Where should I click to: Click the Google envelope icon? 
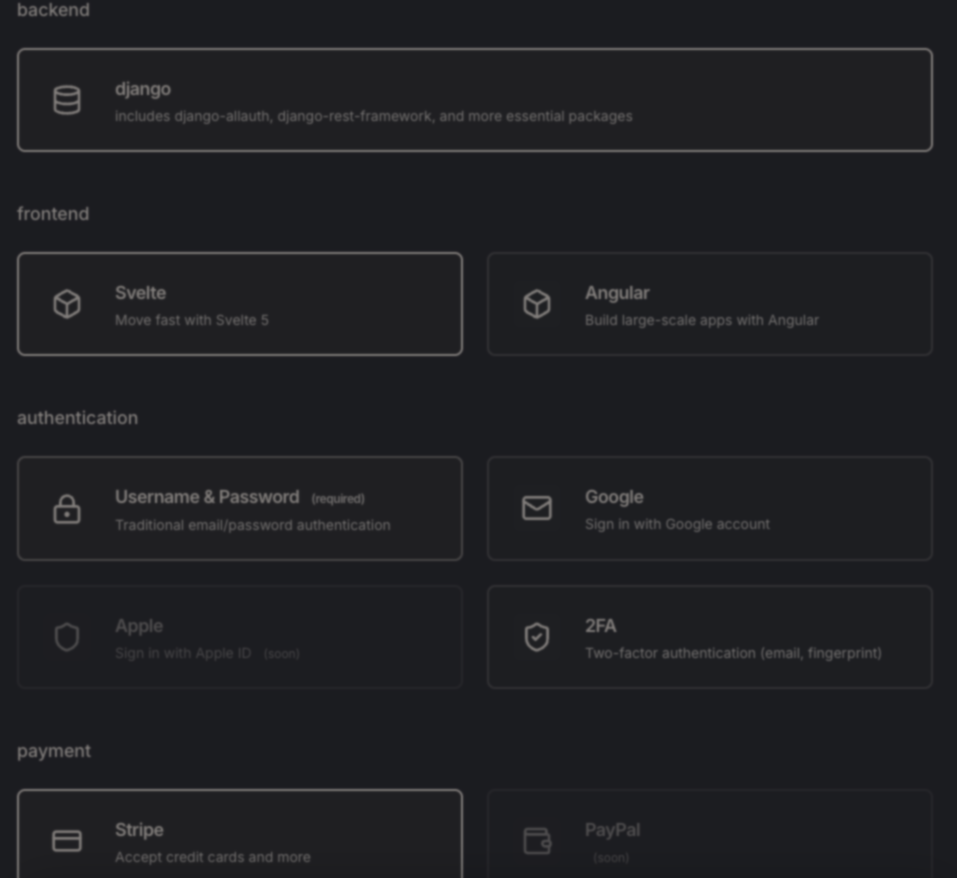click(537, 508)
